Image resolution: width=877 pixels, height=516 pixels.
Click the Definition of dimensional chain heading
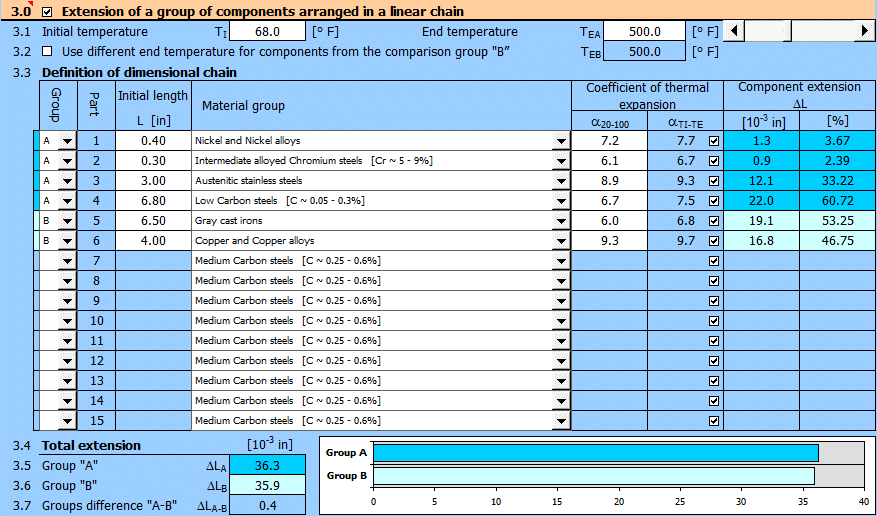point(139,73)
